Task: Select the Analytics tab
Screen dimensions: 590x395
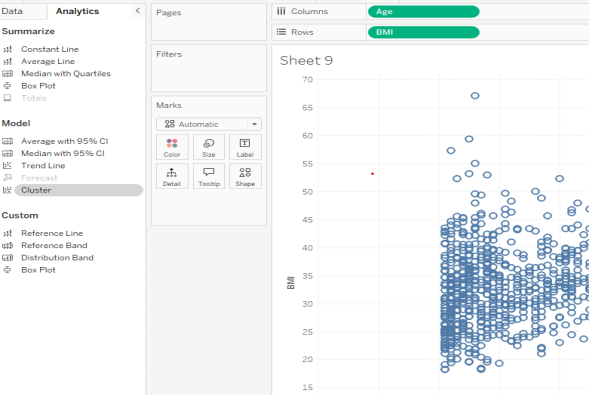Action: (x=78, y=11)
